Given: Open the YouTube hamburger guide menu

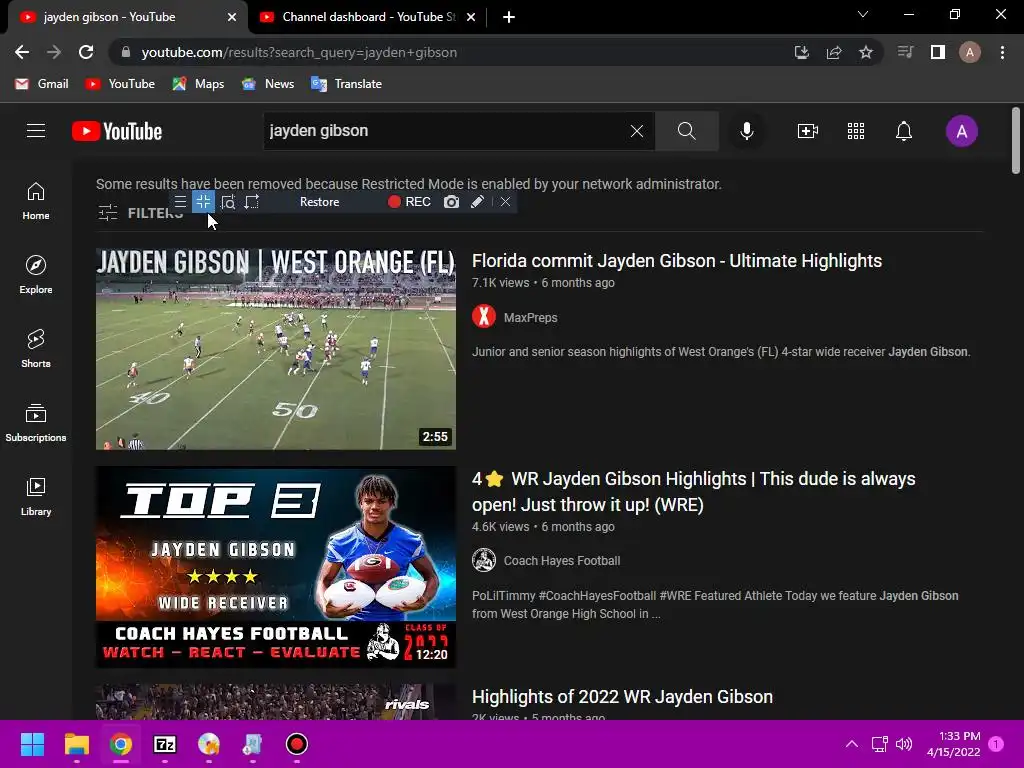Looking at the screenshot, I should point(36,131).
